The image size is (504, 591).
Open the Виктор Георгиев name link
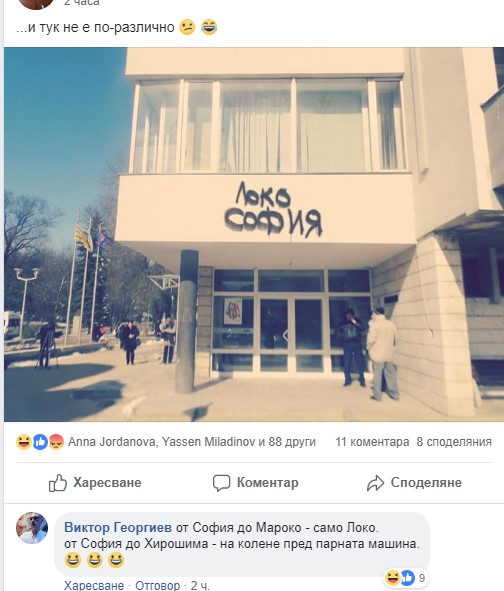(118, 527)
